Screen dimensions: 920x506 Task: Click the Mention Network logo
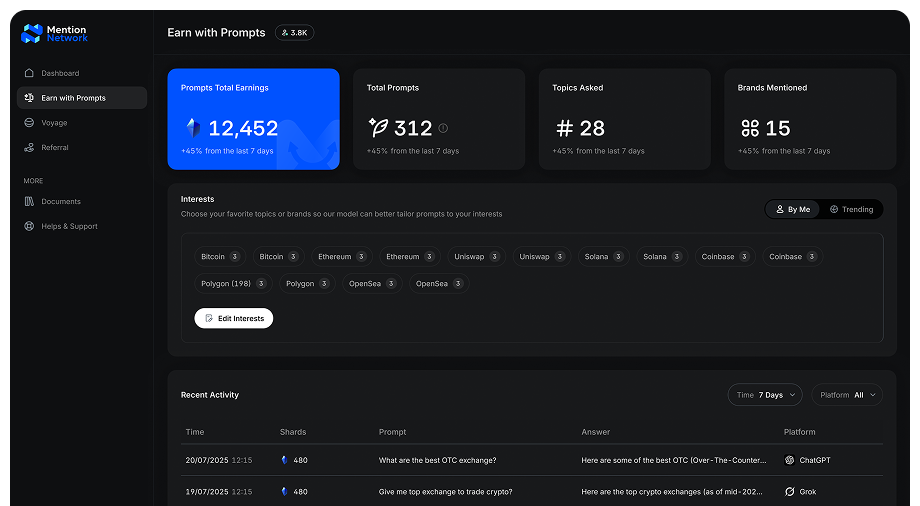(55, 33)
